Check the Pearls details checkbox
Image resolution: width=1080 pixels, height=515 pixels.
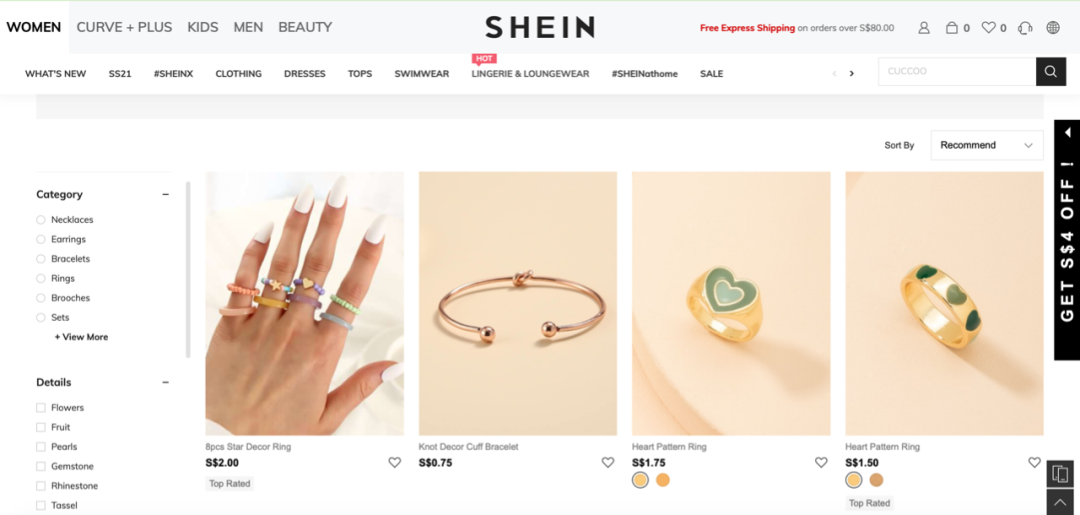tap(41, 447)
